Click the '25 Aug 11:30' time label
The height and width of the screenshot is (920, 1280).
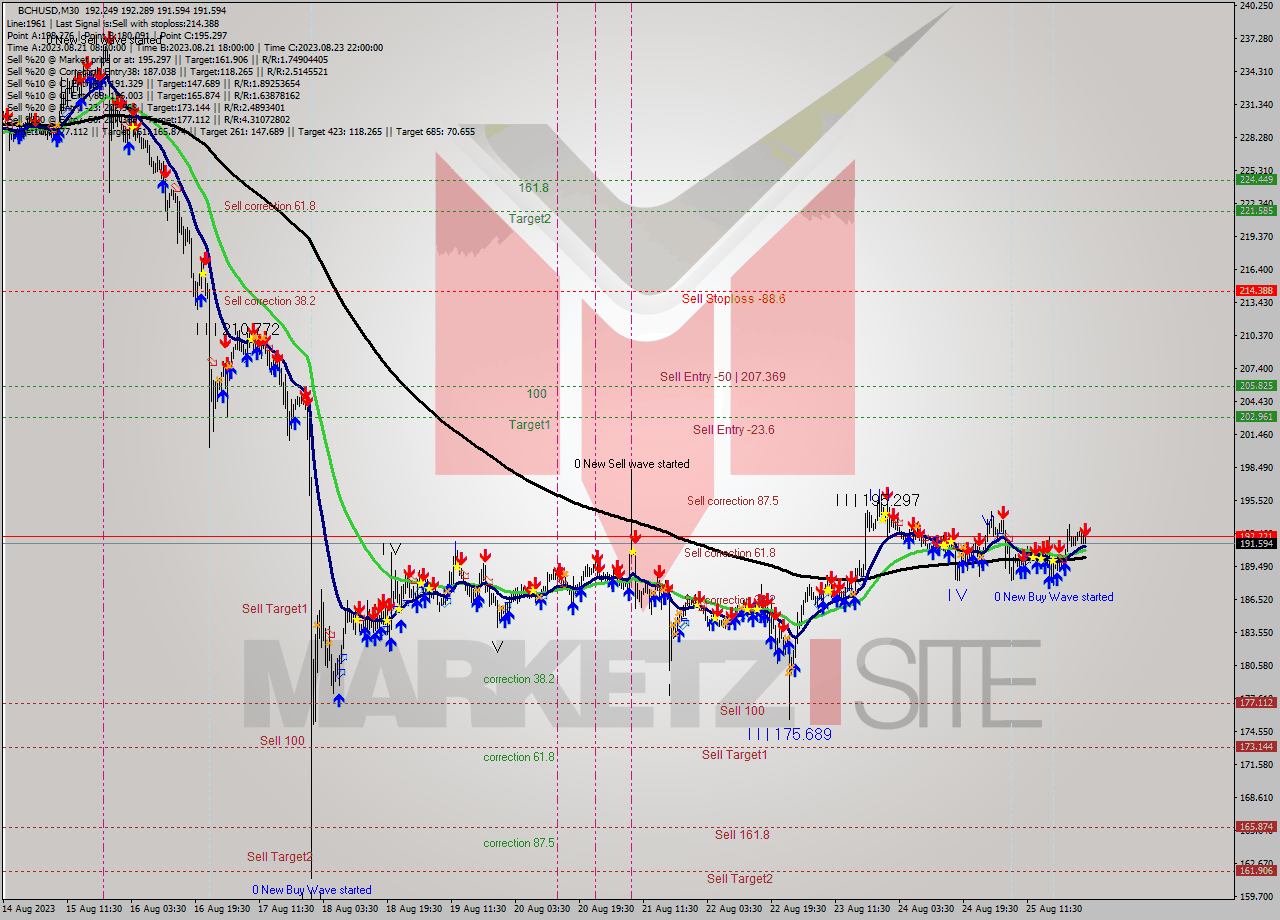tap(1054, 909)
